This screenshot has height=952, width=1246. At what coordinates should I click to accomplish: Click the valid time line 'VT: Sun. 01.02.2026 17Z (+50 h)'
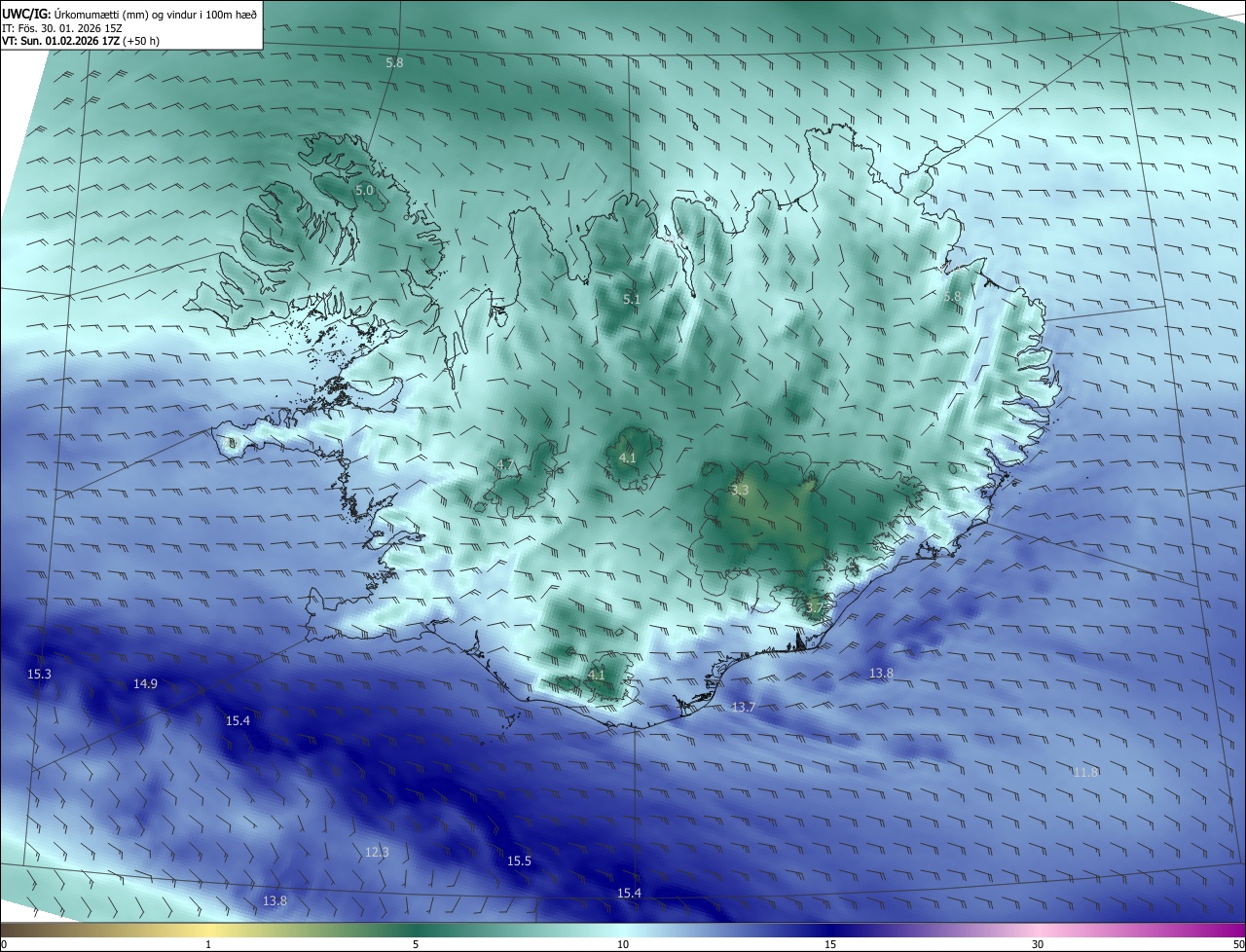point(81,41)
